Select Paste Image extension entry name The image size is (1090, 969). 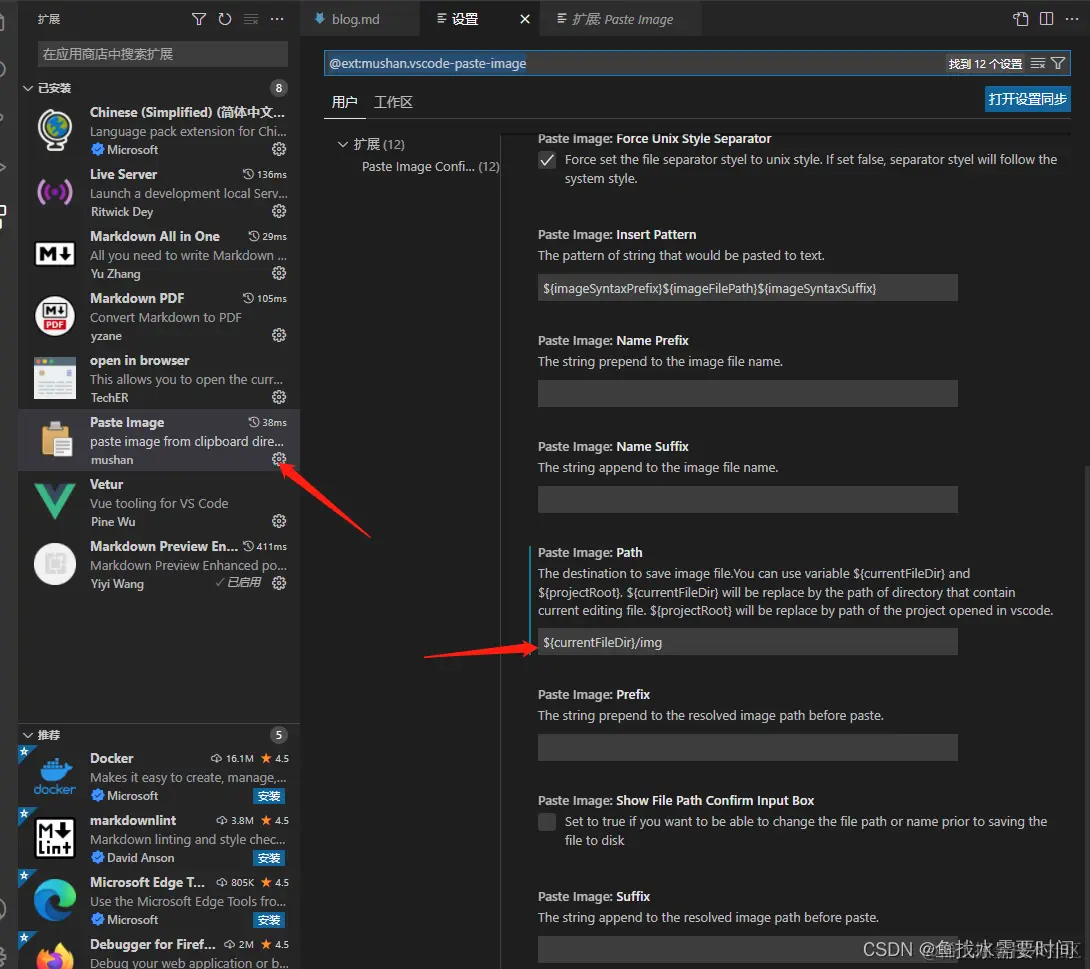coord(127,423)
